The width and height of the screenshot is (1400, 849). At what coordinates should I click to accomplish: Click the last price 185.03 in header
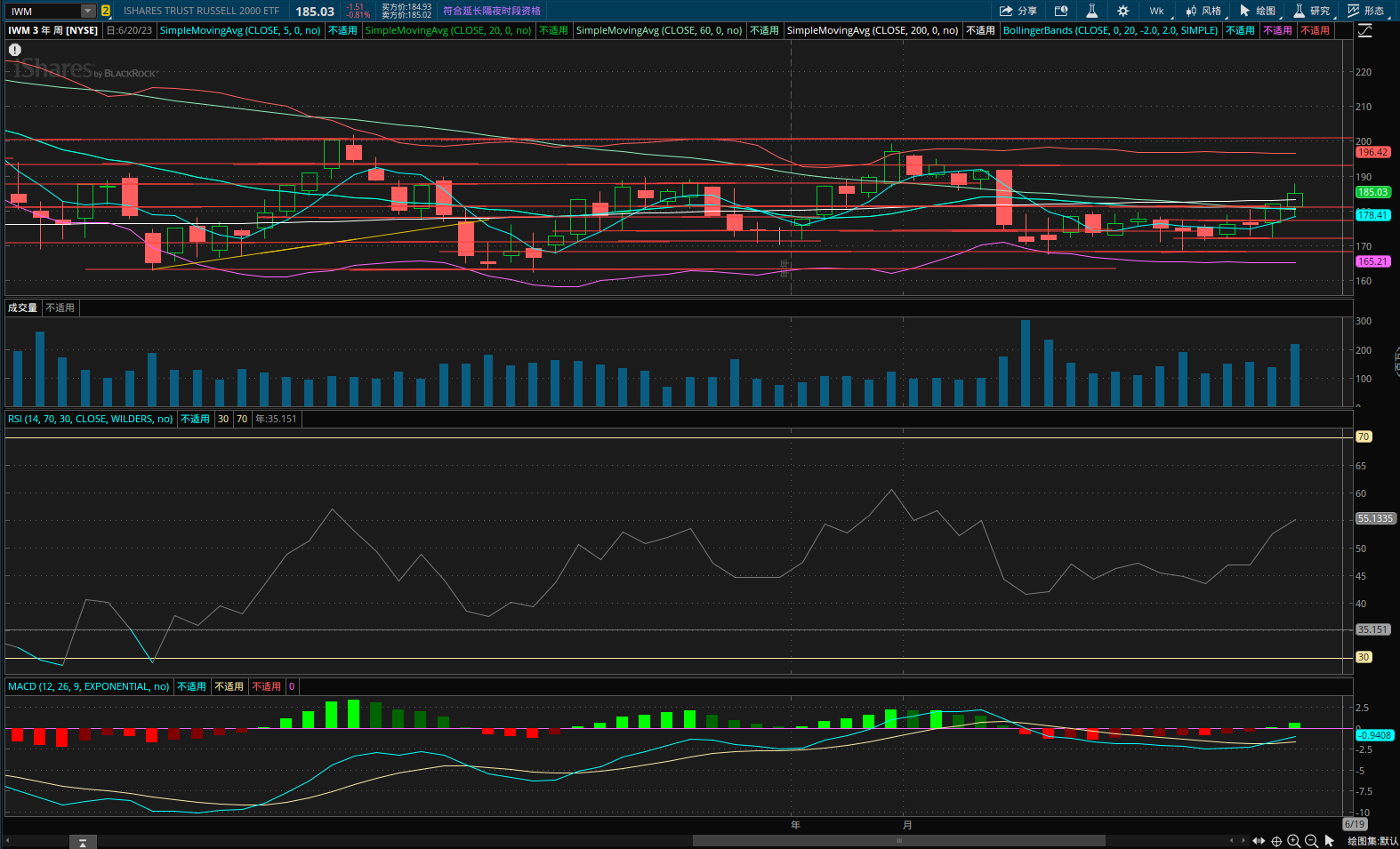point(315,11)
